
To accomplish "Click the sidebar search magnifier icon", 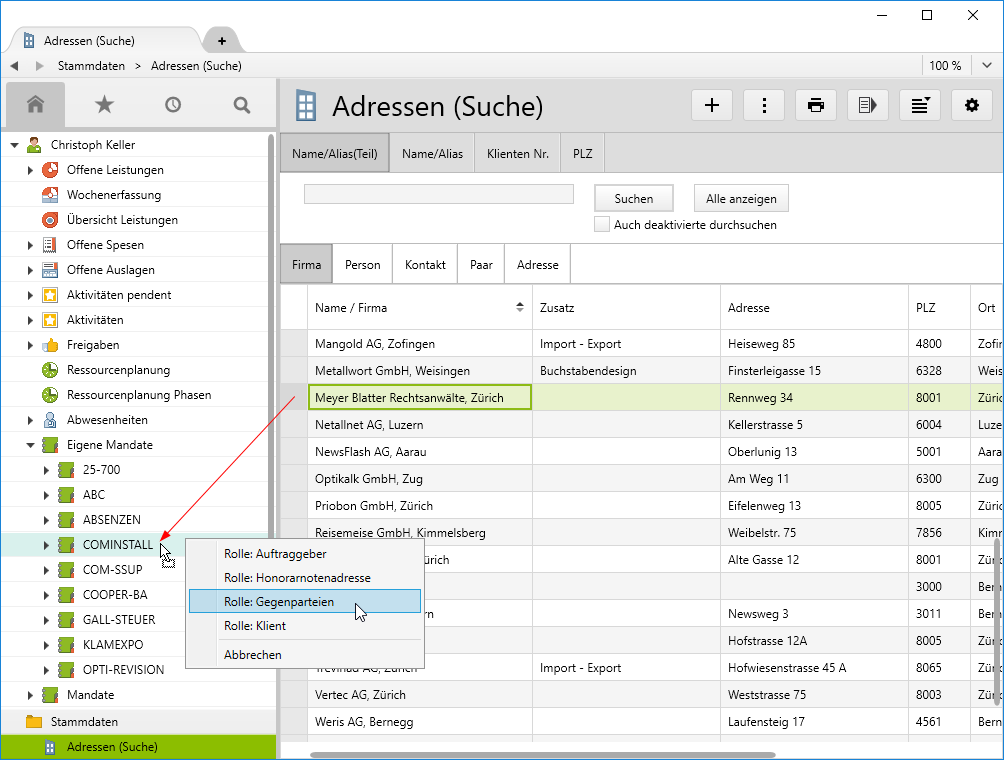I will (241, 104).
